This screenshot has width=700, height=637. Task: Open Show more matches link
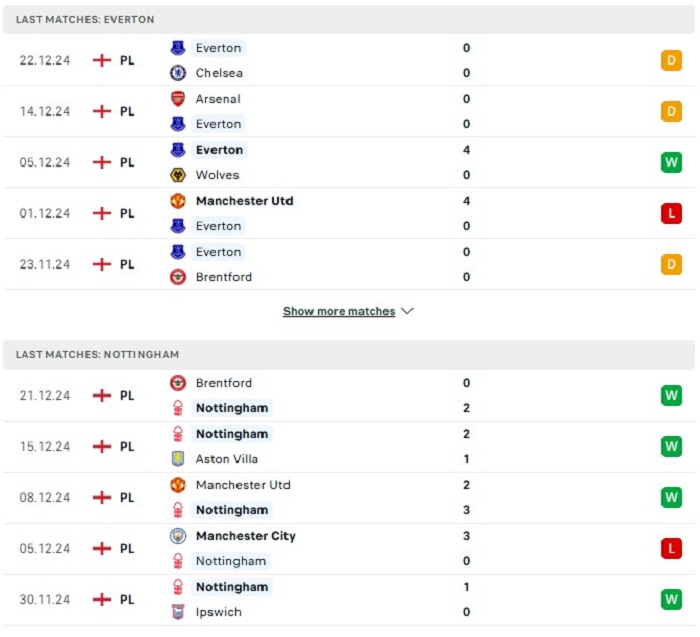pos(339,311)
